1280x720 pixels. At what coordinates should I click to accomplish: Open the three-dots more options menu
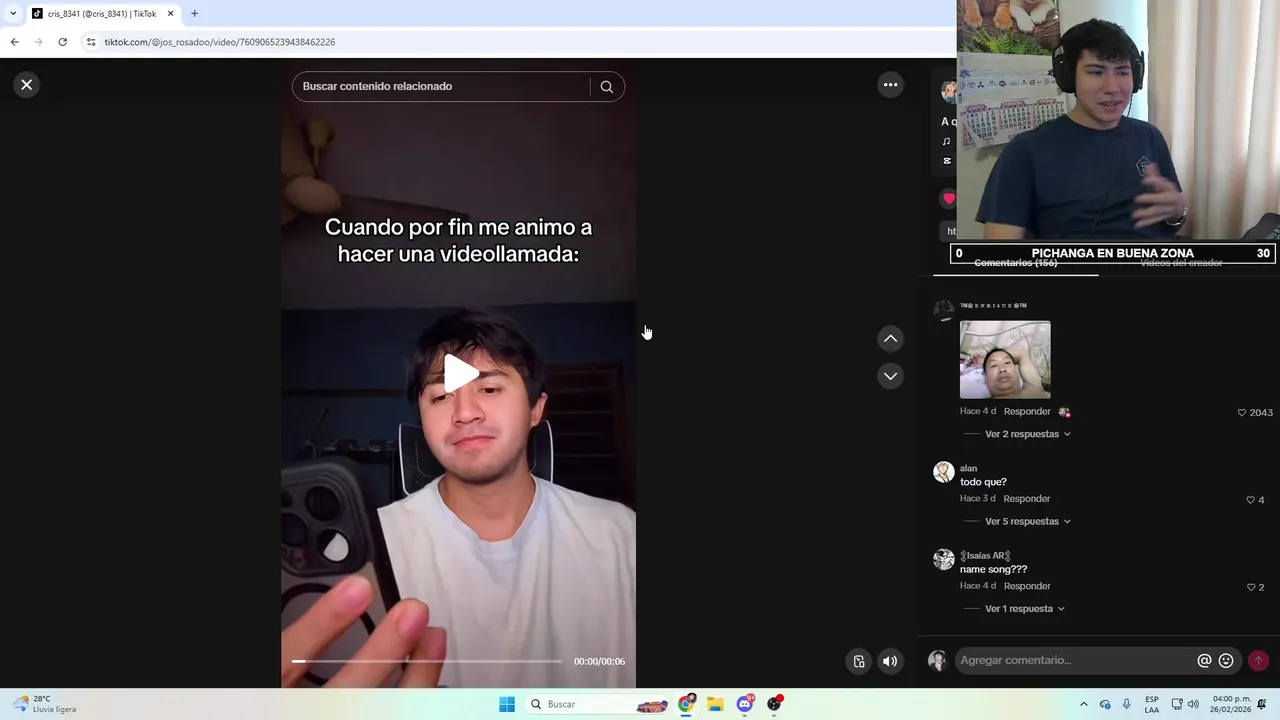click(x=890, y=85)
